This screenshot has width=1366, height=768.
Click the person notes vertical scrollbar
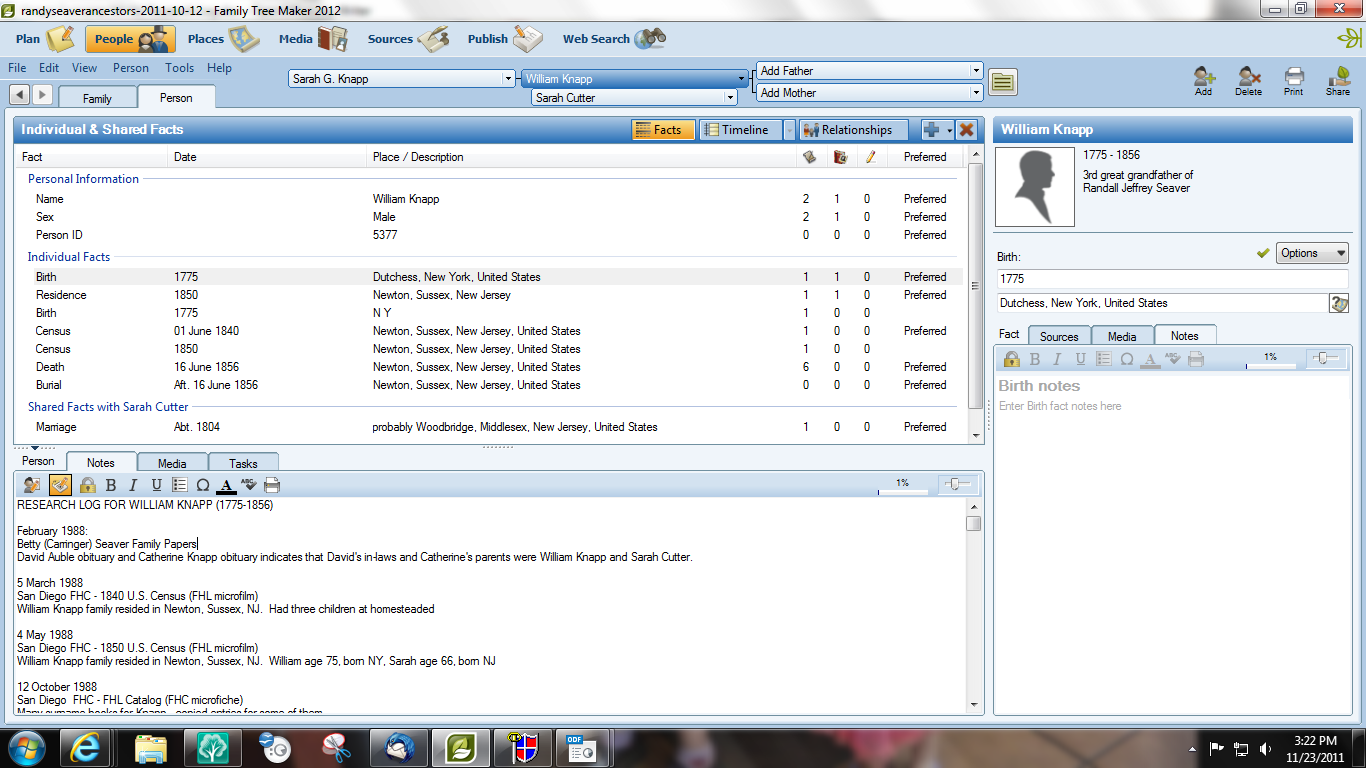click(974, 605)
